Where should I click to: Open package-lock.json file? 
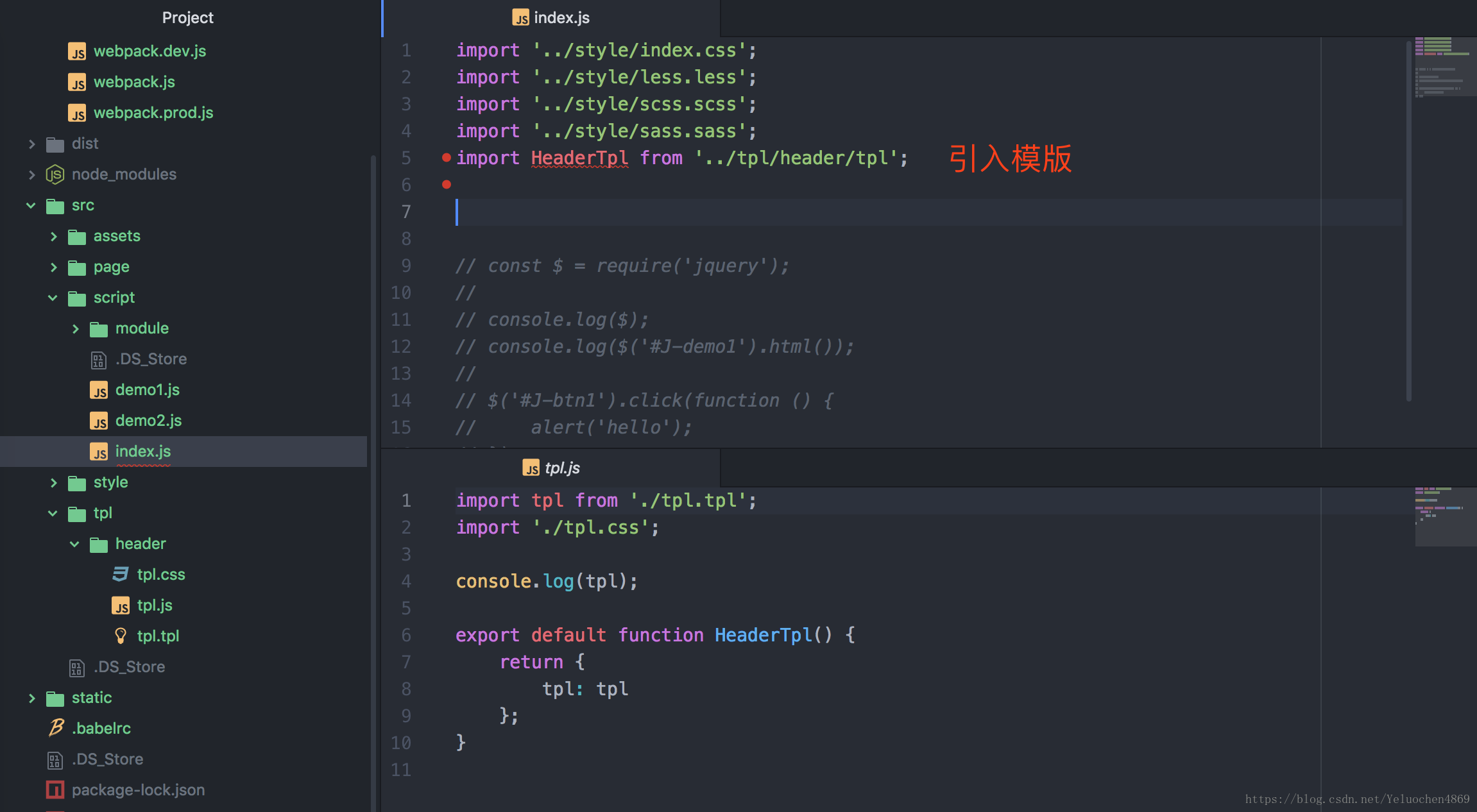(x=138, y=790)
